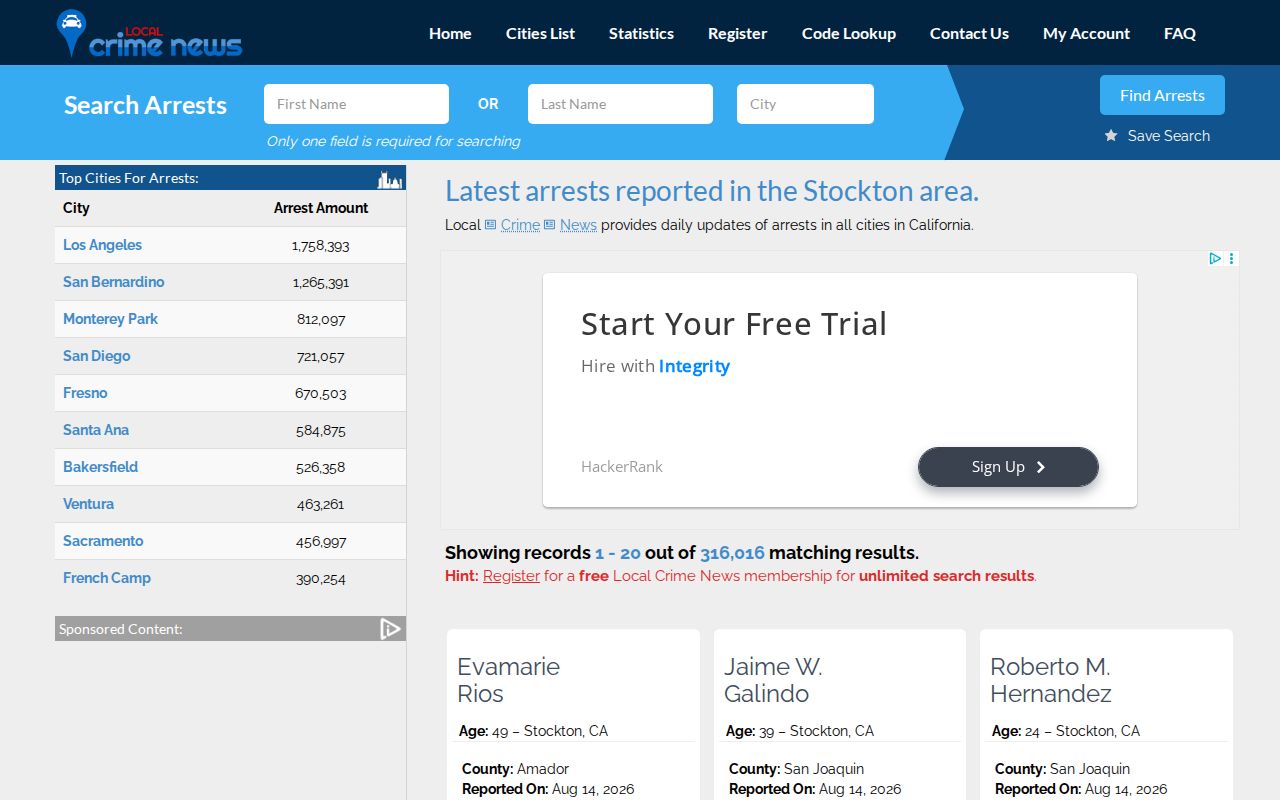1280x800 pixels.
Task: Click the AdChoices icon on the ad
Action: [x=1215, y=258]
